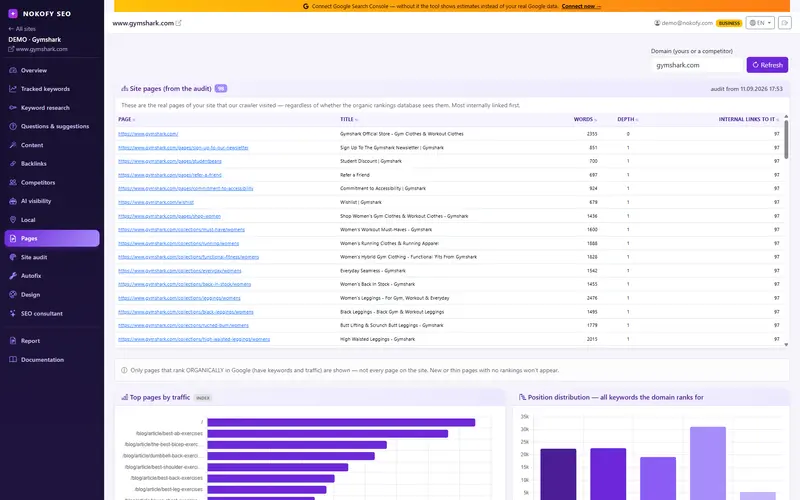Viewport: 800px width, 500px height.
Task: Click the Local map pin icon
Action: tap(13, 220)
